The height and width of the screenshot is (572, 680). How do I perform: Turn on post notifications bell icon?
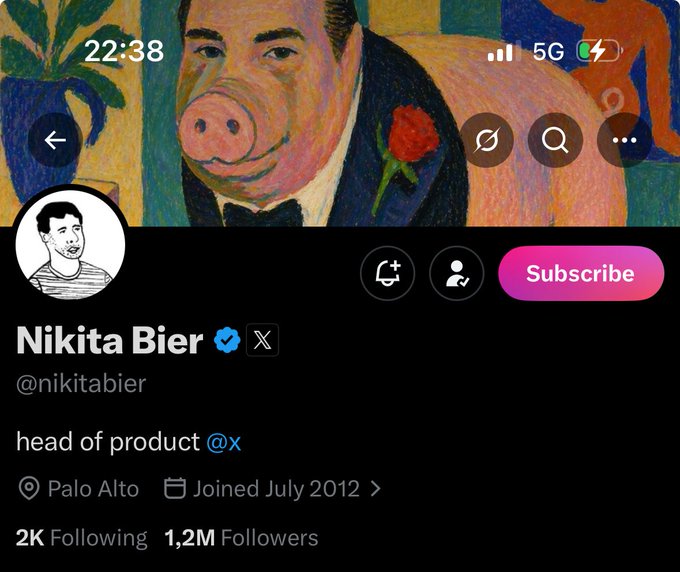[387, 273]
